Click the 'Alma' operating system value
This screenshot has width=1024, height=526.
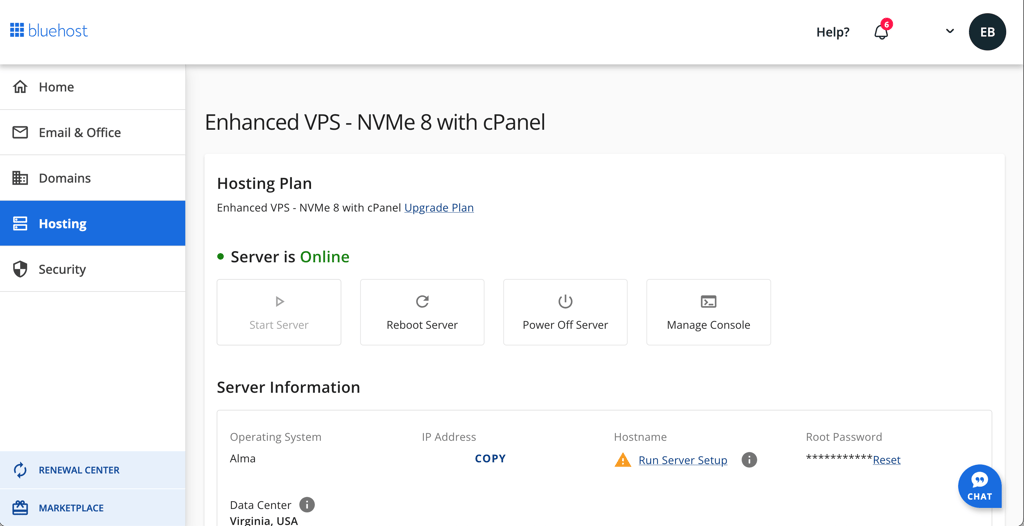242,459
